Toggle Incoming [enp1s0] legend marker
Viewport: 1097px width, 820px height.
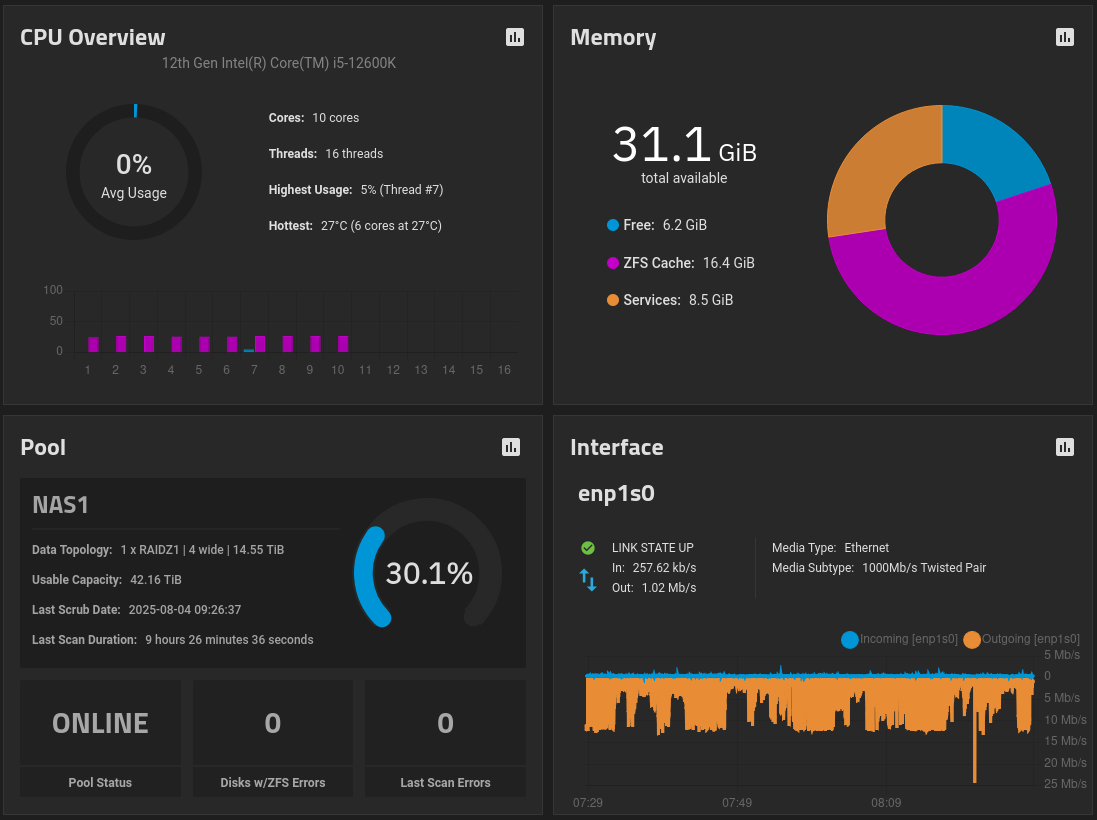pos(849,639)
